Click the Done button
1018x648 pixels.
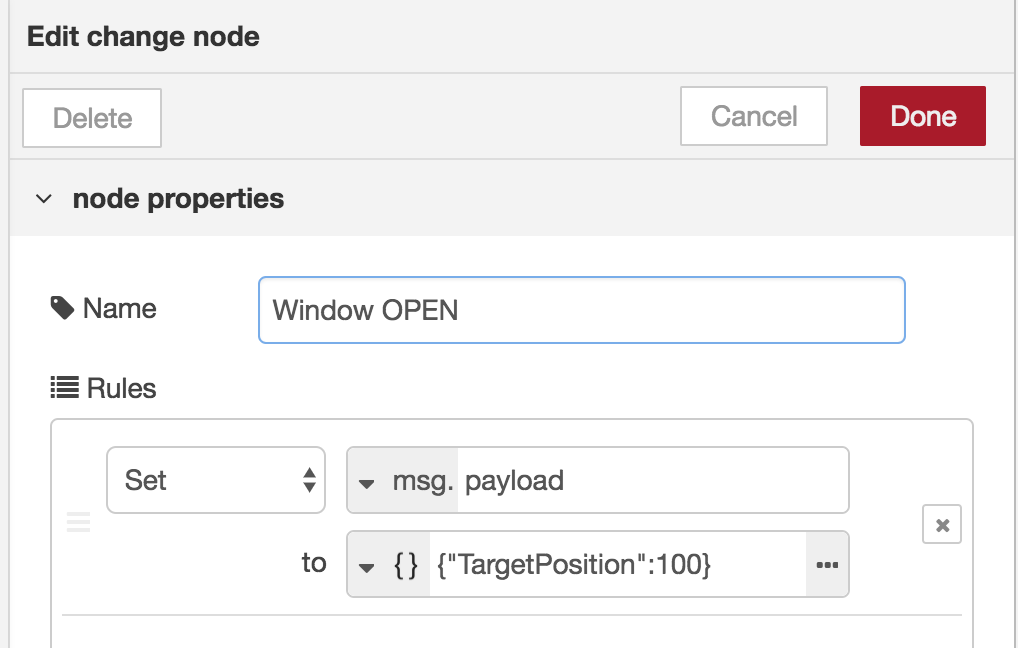pos(922,116)
